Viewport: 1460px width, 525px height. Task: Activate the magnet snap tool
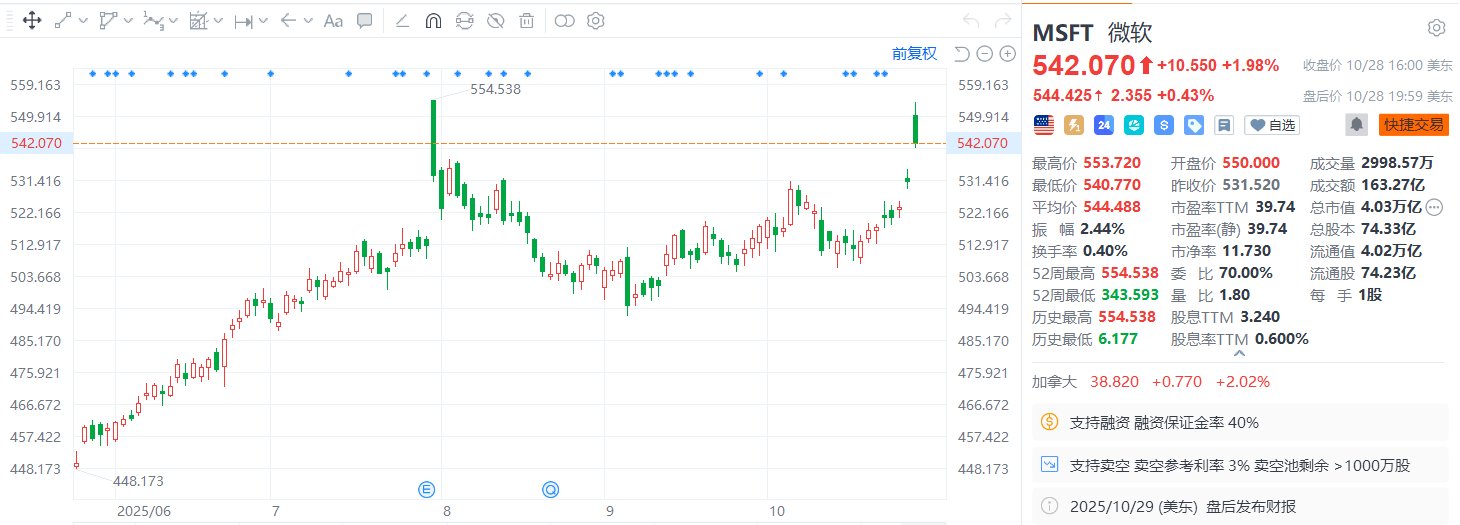(x=434, y=20)
